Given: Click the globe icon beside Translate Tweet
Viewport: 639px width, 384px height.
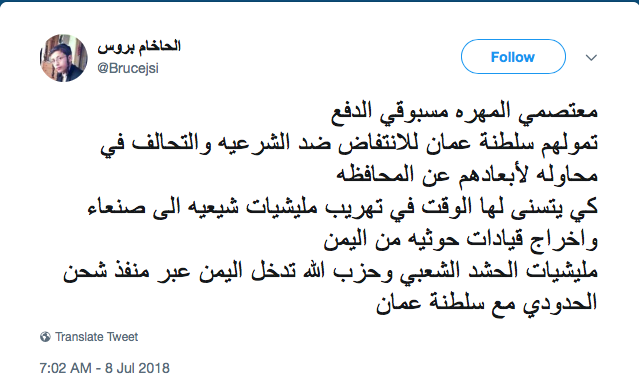Looking at the screenshot, I should tap(45, 337).
